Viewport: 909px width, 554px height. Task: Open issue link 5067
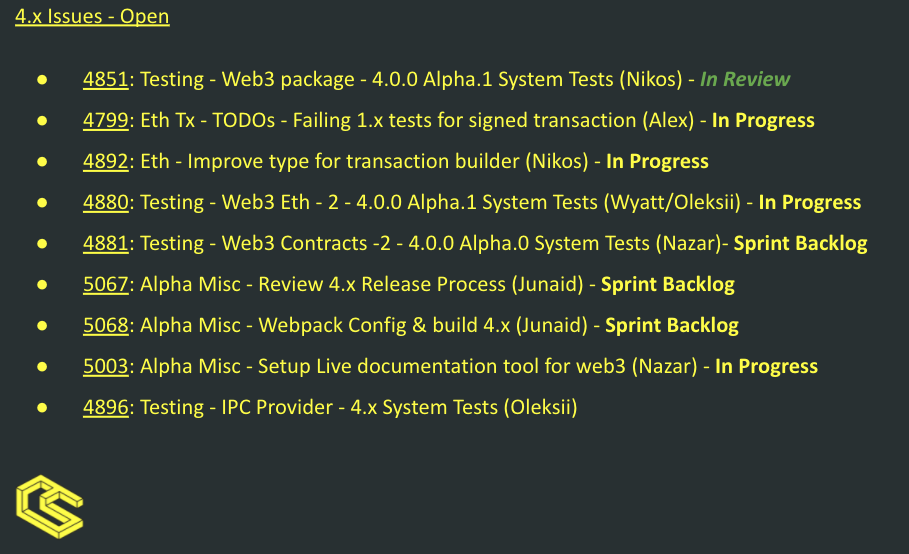[106, 285]
